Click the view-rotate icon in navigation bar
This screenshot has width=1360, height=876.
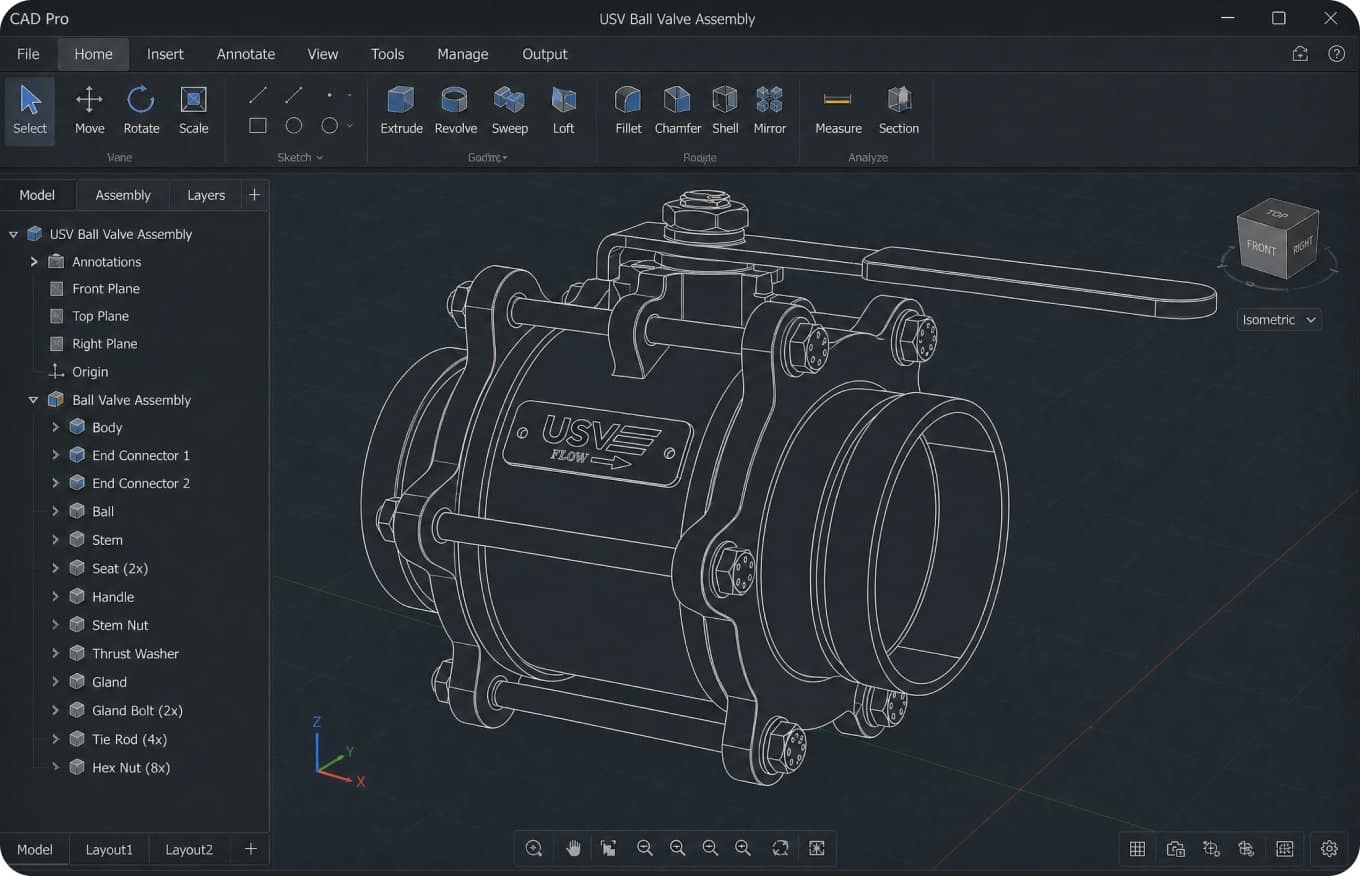[780, 848]
